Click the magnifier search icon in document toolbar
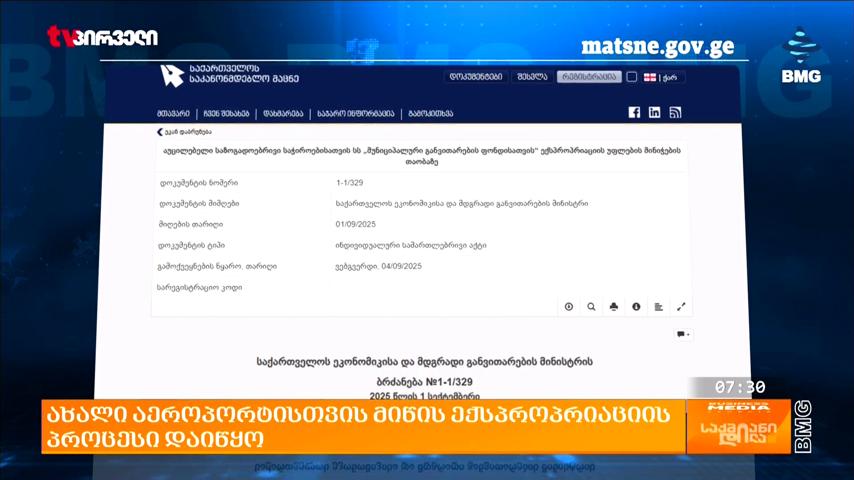 tap(591, 307)
